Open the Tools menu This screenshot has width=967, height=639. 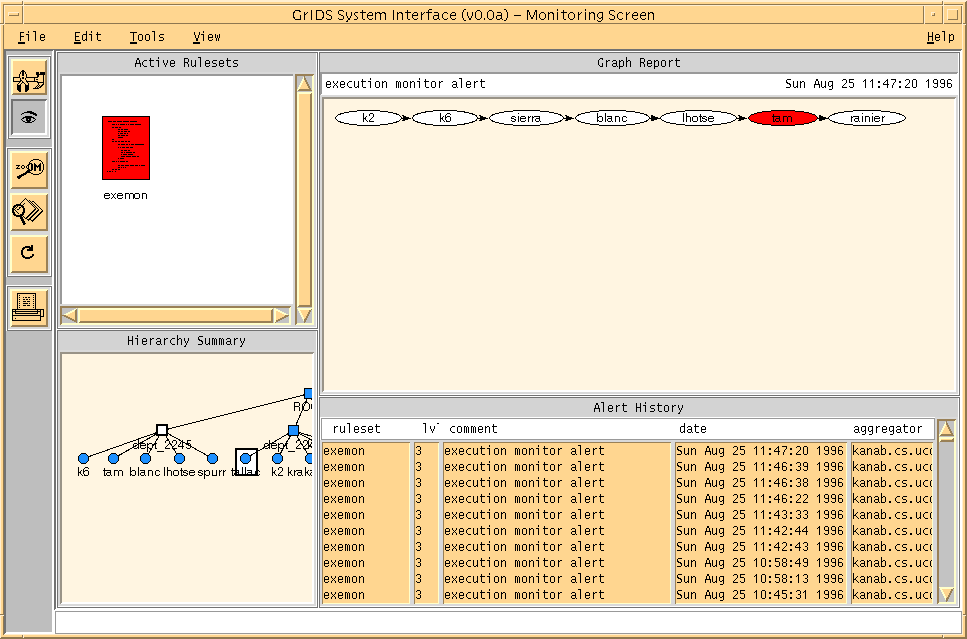[147, 37]
